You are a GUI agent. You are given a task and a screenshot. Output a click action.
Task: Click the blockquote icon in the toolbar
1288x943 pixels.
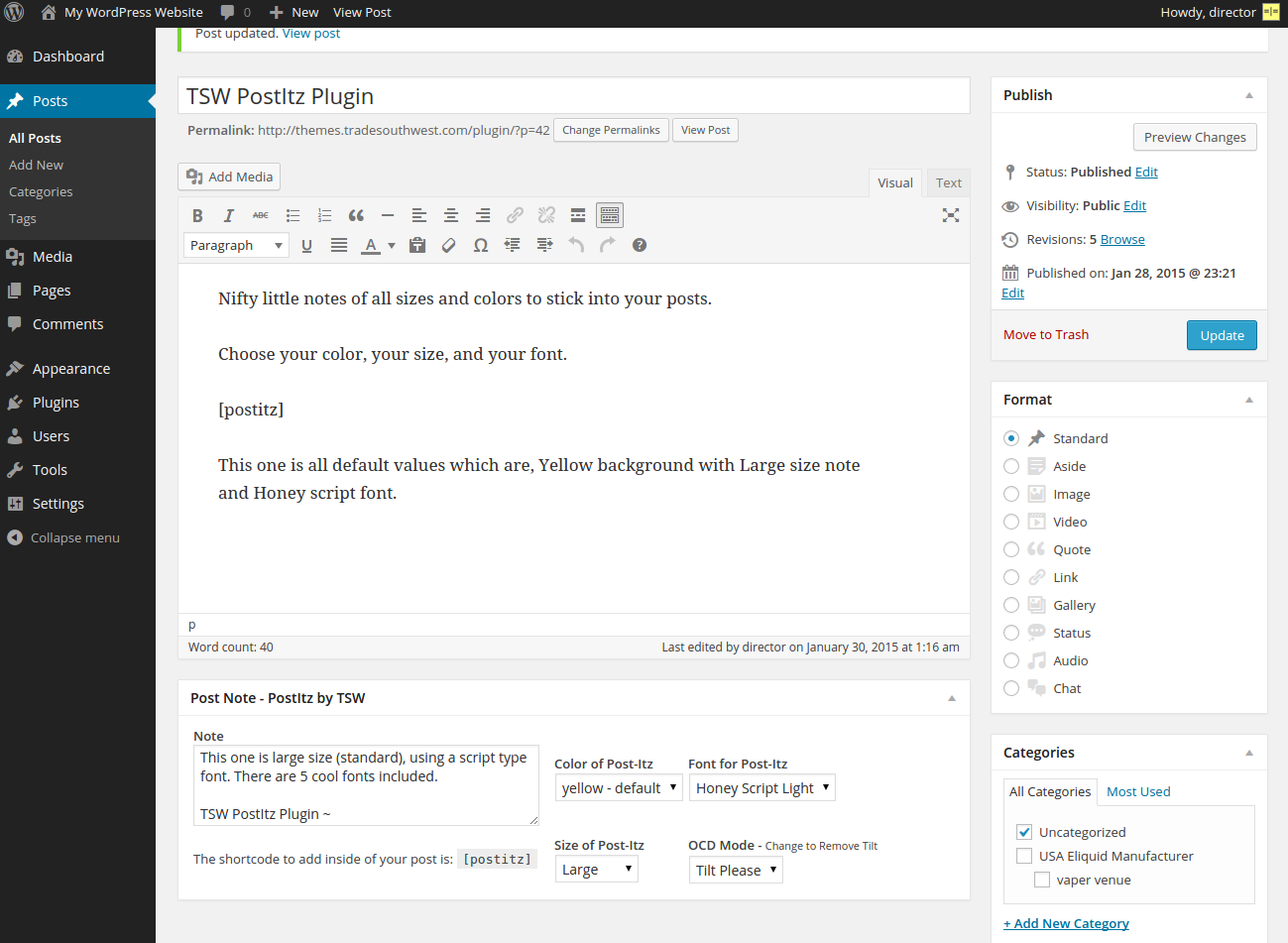click(x=356, y=215)
